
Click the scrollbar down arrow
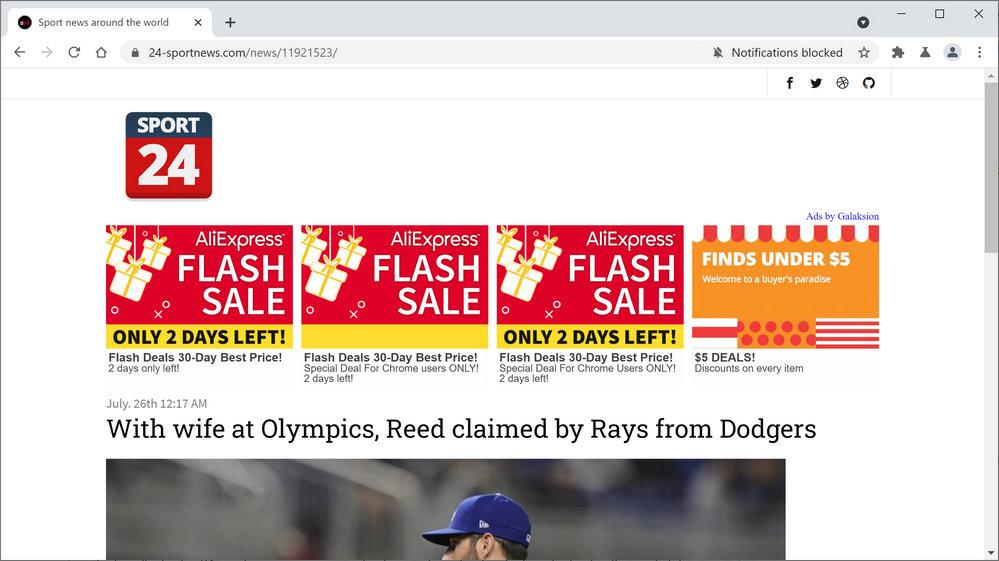pyautogui.click(x=991, y=553)
